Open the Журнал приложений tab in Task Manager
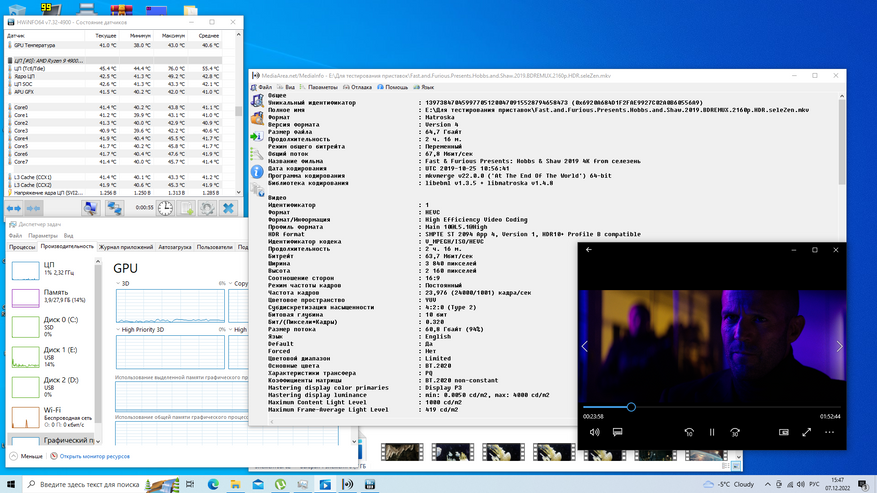The image size is (877, 493). tap(126, 246)
